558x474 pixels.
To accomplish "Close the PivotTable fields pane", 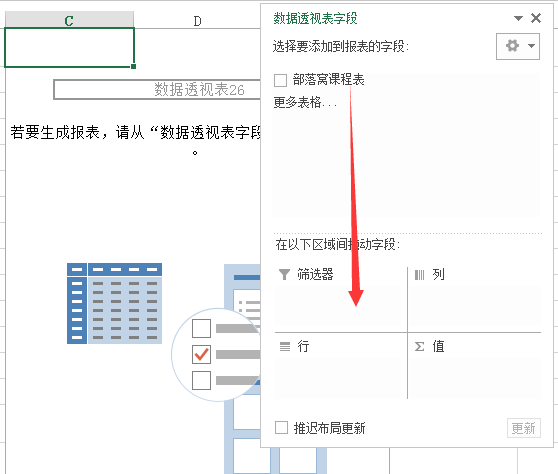I will click(536, 18).
